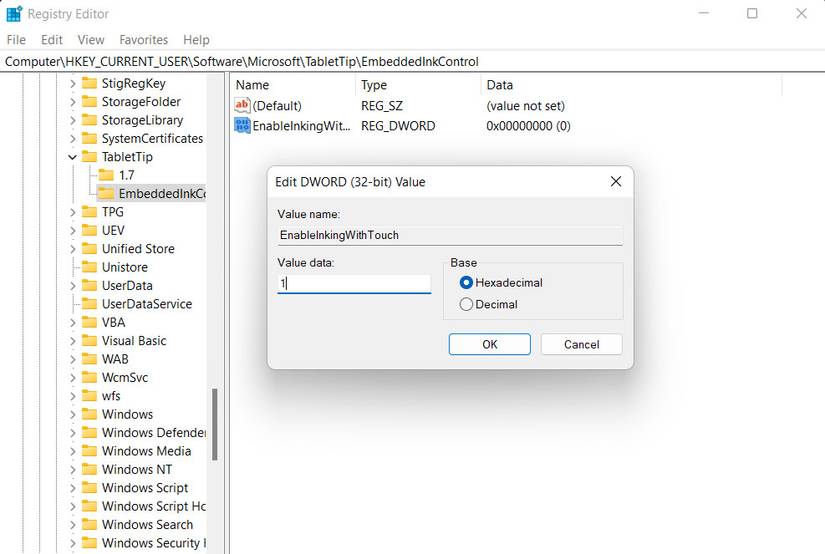Maximize the Registry Editor window
This screenshot has height=554, width=825.
pos(752,13)
